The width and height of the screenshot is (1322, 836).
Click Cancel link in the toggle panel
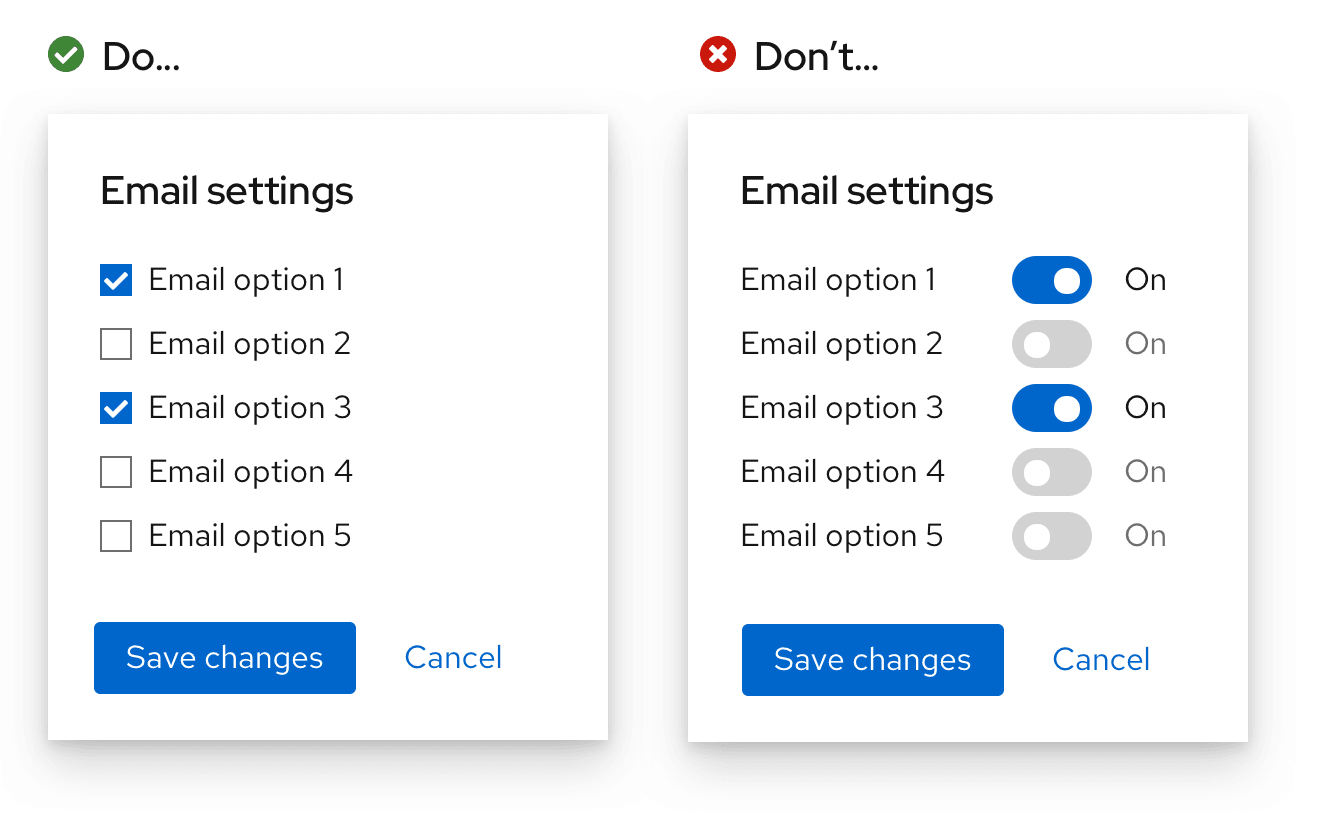pos(1101,659)
